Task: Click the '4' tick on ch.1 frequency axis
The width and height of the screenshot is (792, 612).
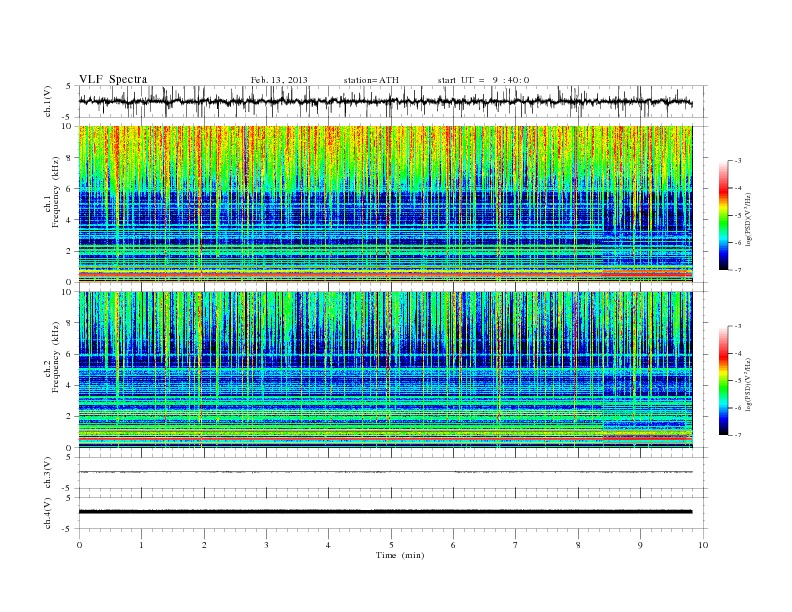Action: click(70, 220)
